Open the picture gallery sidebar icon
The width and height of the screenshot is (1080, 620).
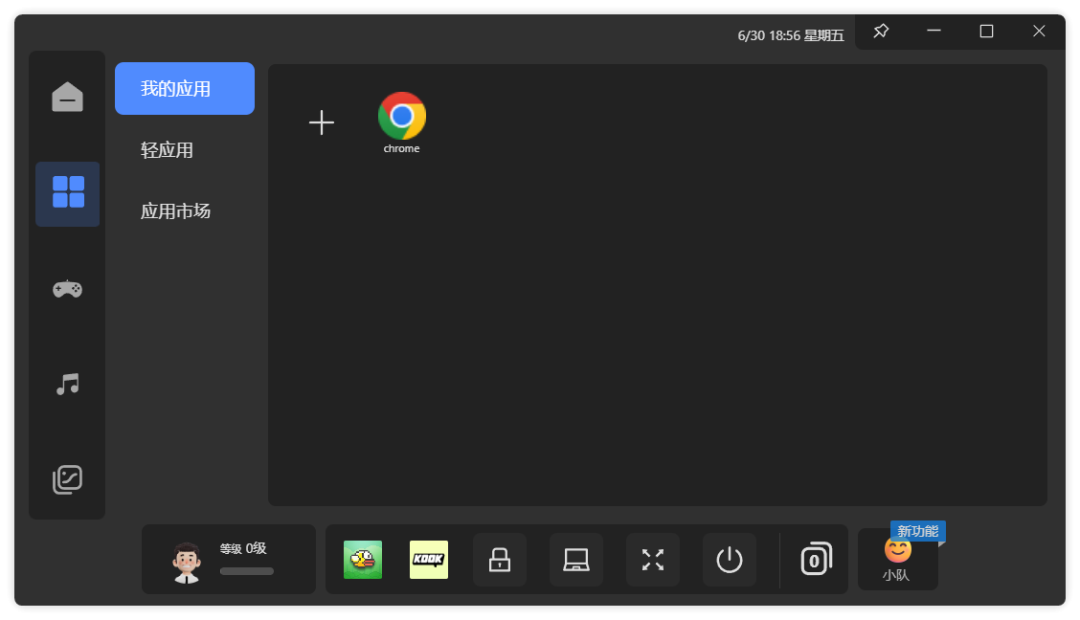(68, 479)
